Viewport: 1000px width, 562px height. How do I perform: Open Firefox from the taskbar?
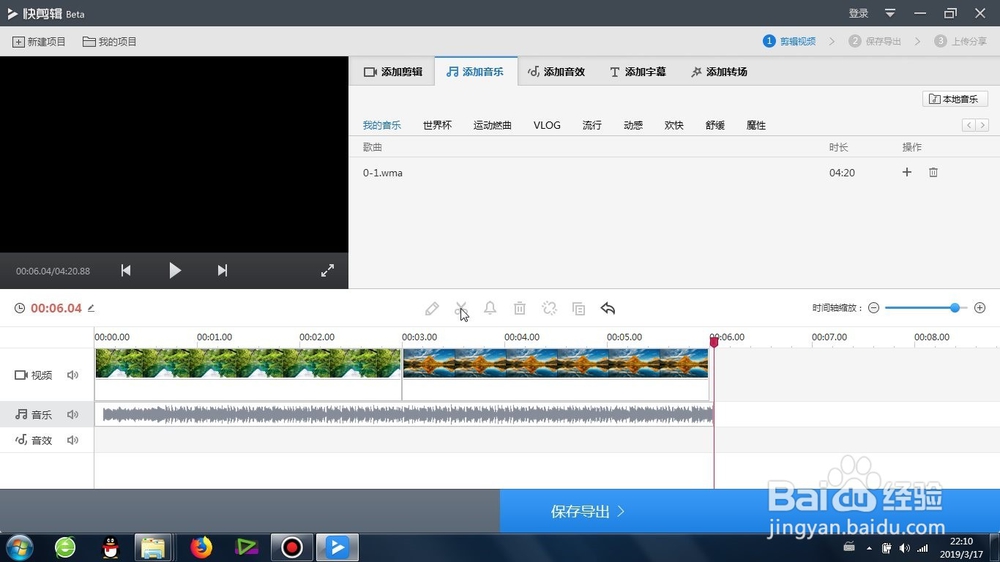[201, 547]
